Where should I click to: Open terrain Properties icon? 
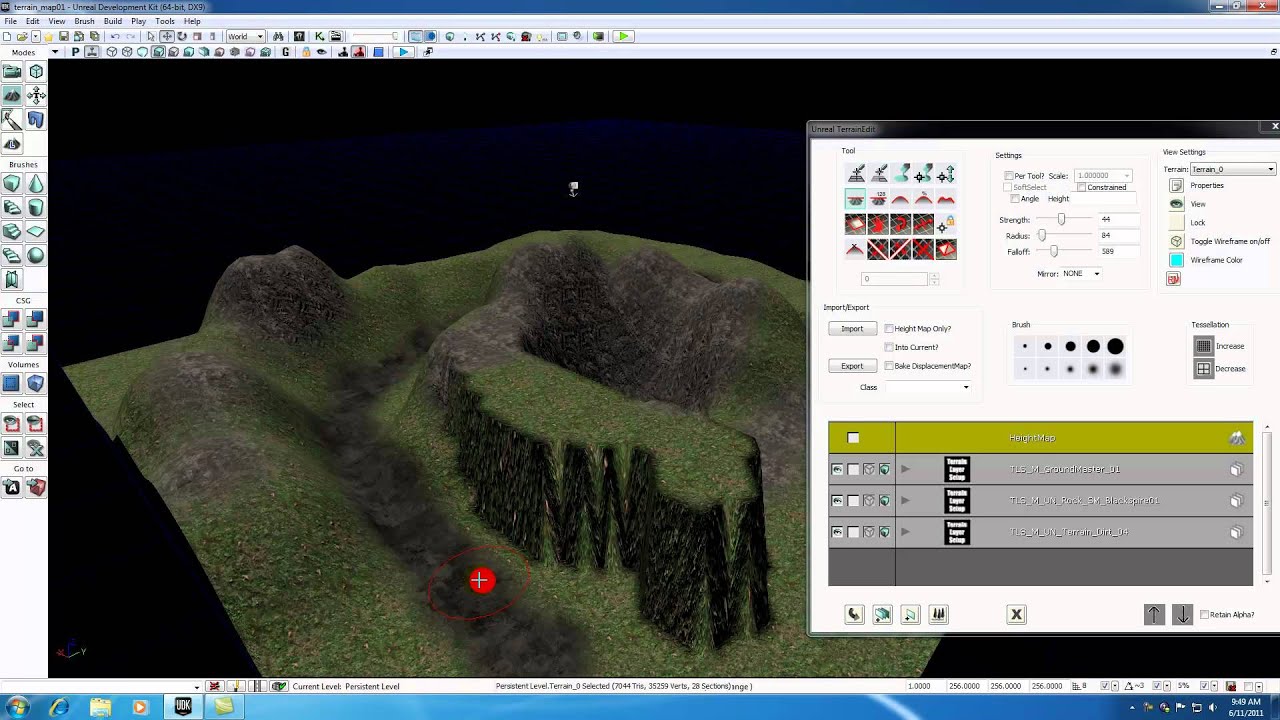point(1176,186)
